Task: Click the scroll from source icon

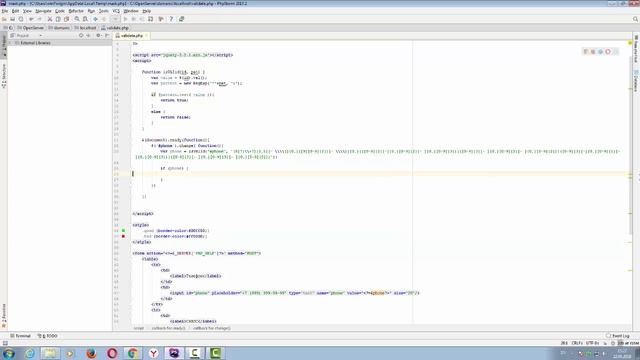Action: click(x=81, y=36)
